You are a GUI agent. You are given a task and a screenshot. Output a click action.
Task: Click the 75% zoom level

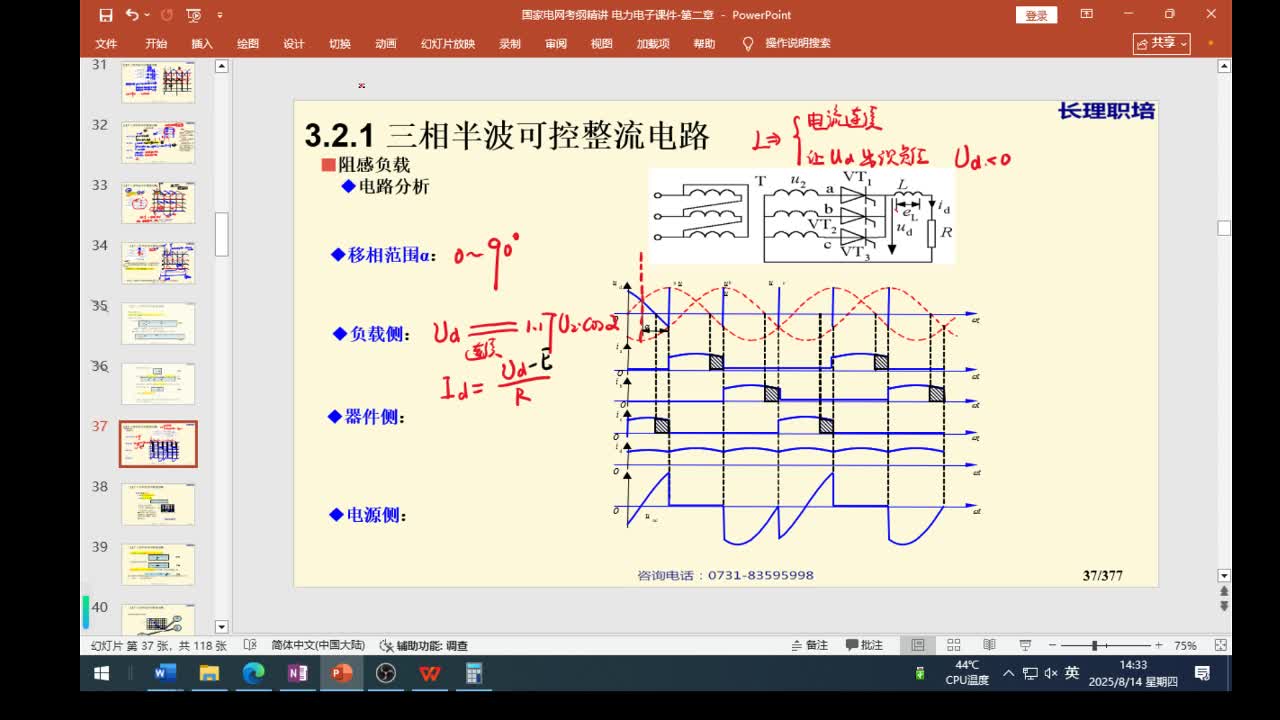(x=1185, y=646)
